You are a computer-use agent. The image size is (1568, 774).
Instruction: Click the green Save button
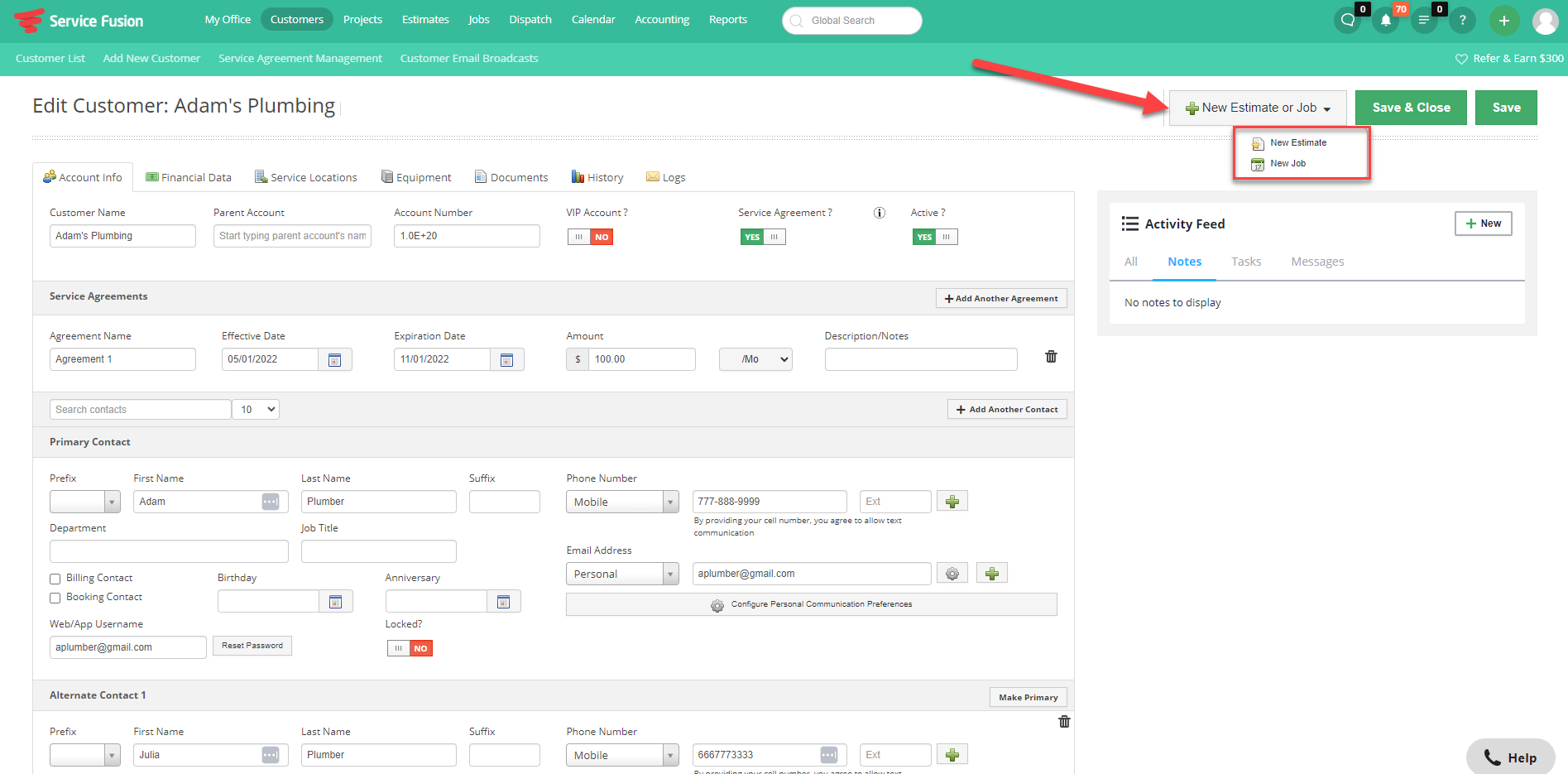click(1506, 108)
